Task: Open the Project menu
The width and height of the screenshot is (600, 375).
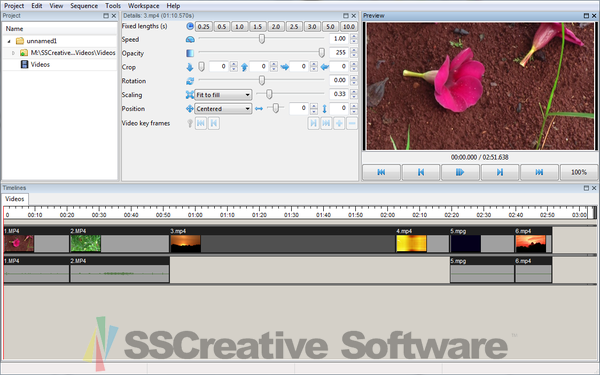Action: click(14, 6)
